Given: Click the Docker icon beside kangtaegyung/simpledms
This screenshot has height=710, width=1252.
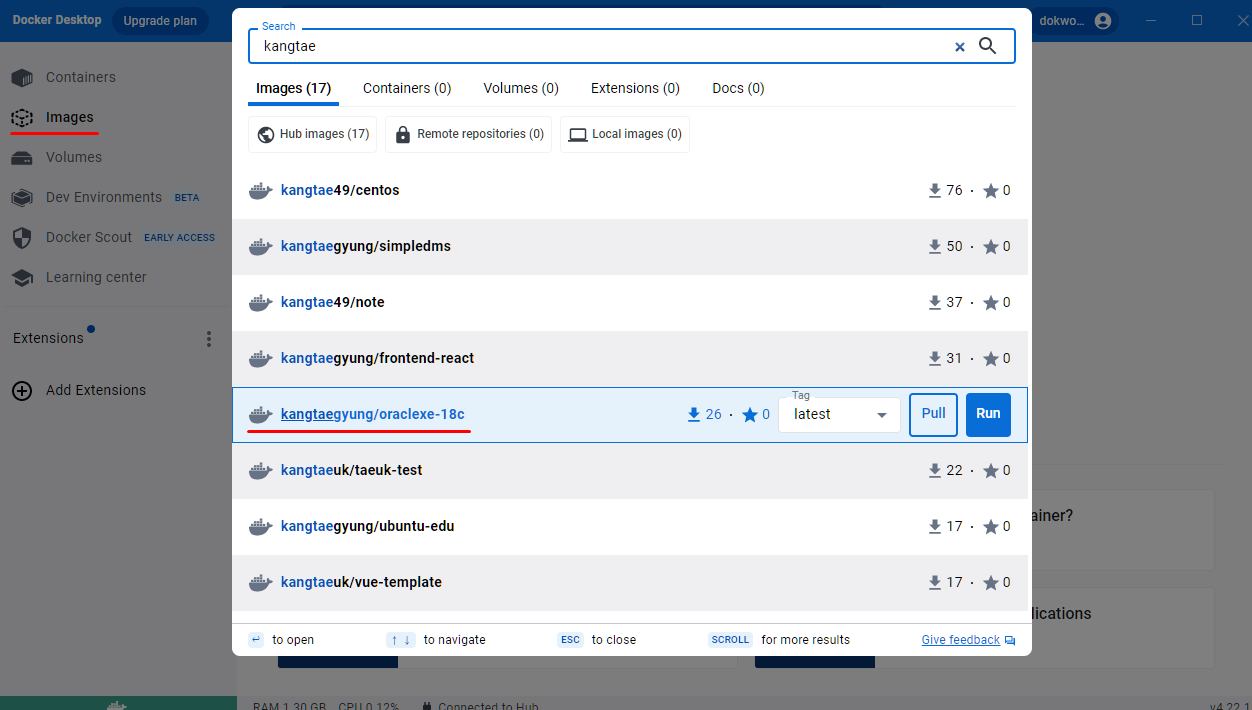Looking at the screenshot, I should pos(260,247).
